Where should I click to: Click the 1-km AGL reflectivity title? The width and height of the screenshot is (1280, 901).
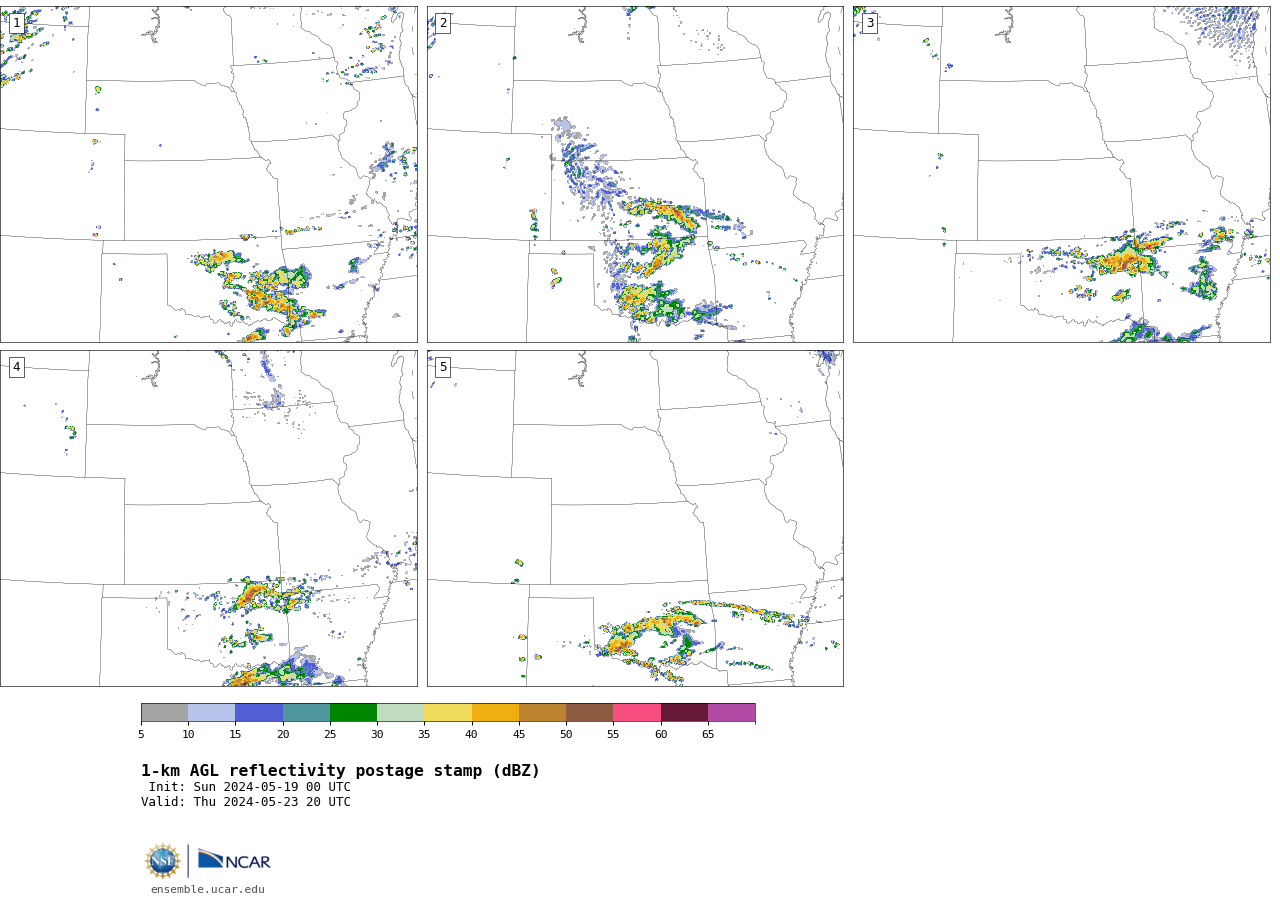[340, 771]
